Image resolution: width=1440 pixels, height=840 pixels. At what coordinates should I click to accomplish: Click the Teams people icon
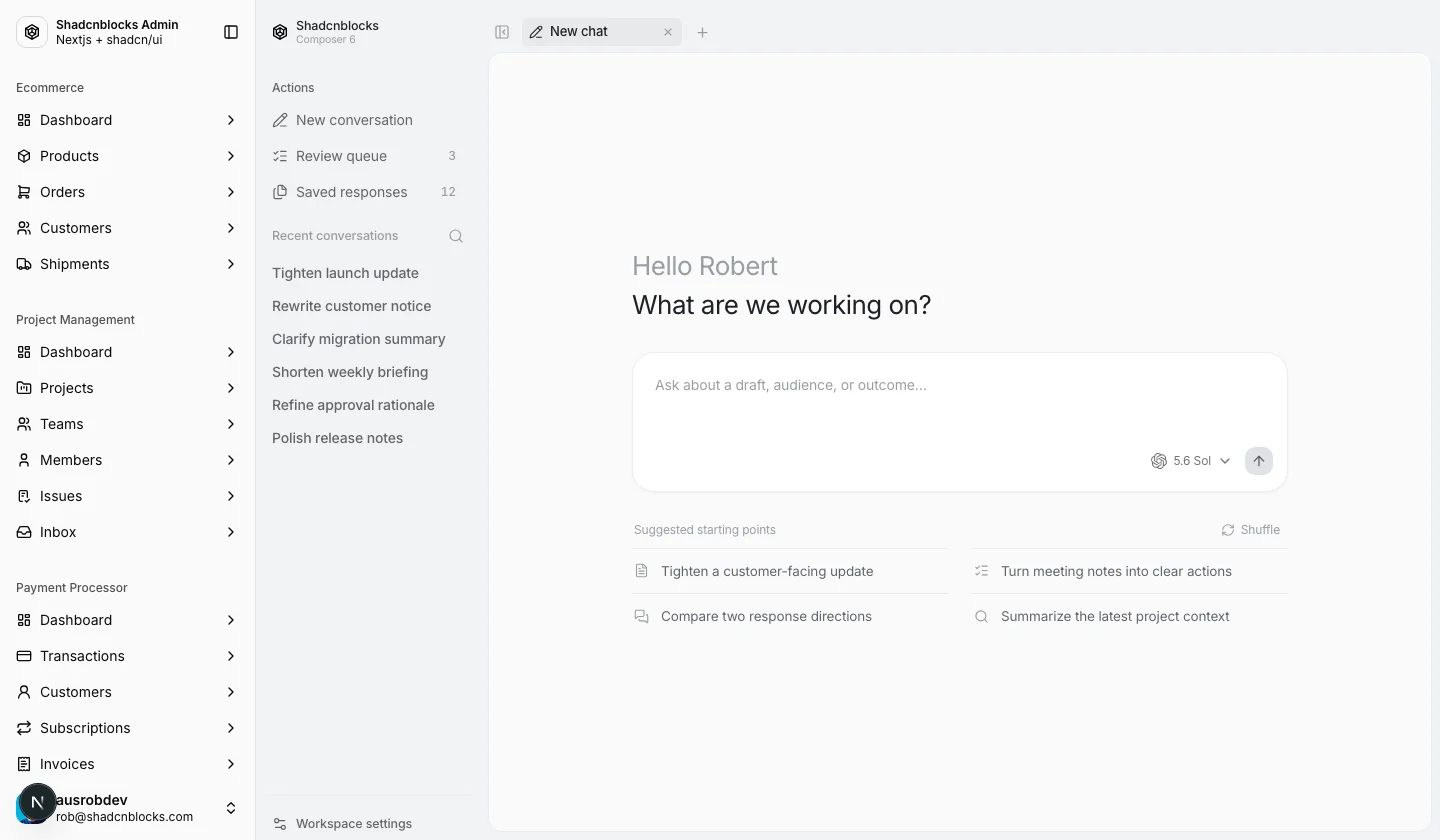tap(24, 424)
